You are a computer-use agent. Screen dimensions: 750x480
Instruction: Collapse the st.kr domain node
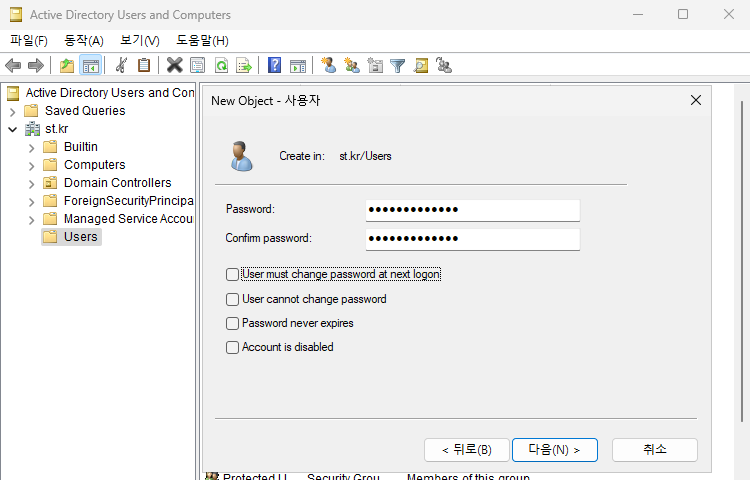(12, 130)
